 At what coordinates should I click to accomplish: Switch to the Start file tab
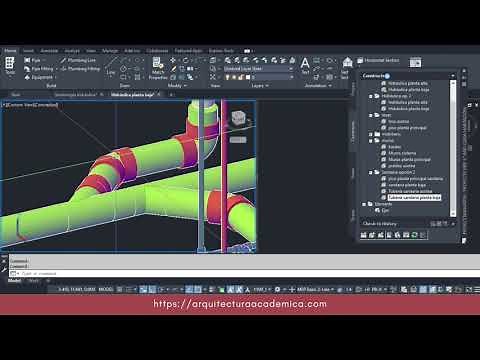click(x=16, y=95)
